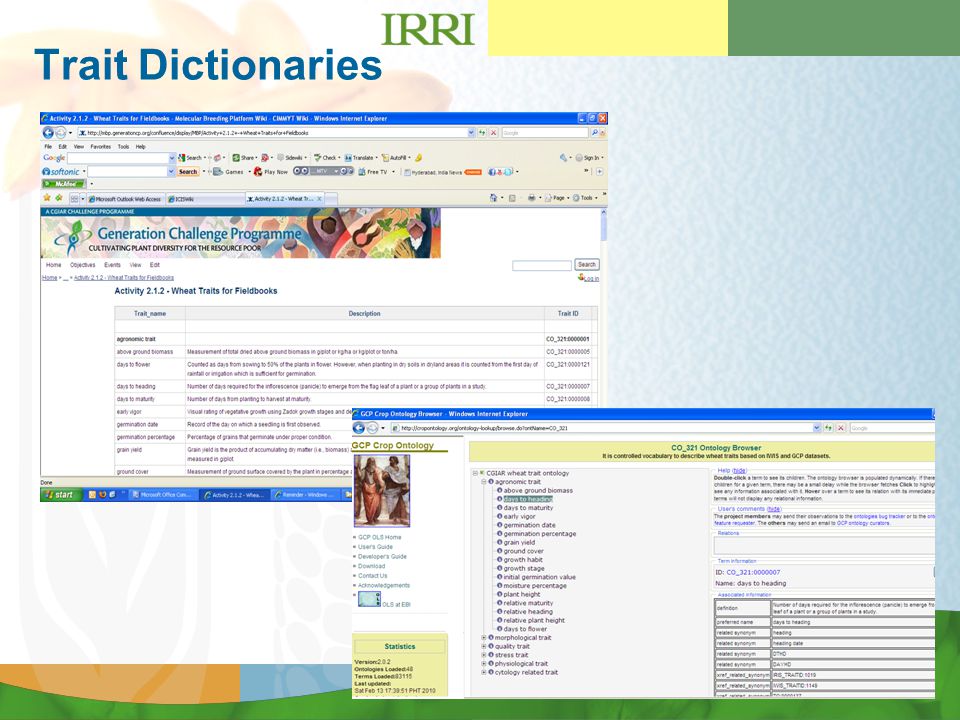Image resolution: width=960 pixels, height=720 pixels.
Task: Go forward in the Wheat Traits browser window
Action: point(61,132)
